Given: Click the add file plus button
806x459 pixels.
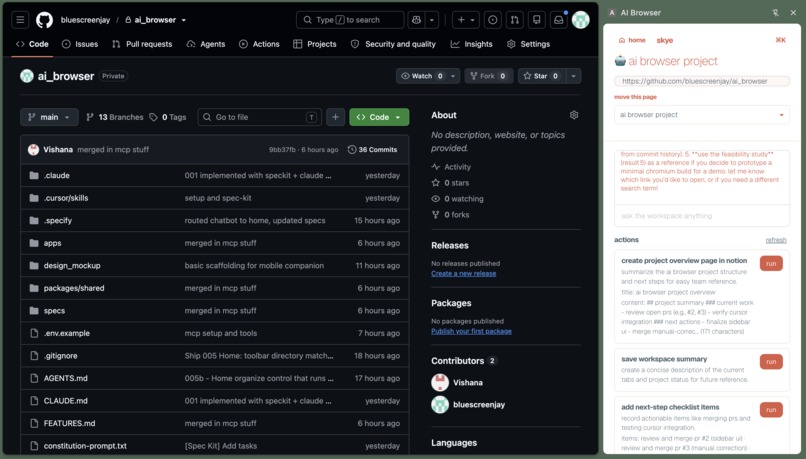Looking at the screenshot, I should [x=335, y=117].
